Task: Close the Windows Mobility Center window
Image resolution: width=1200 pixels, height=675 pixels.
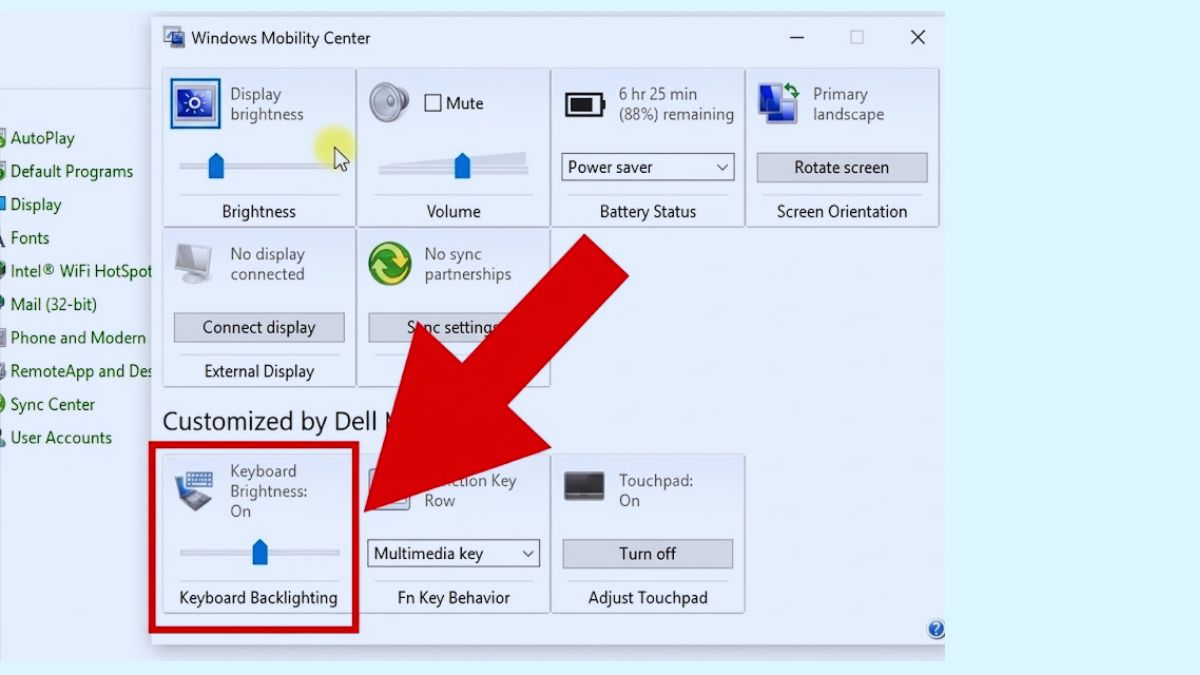Action: 918,37
